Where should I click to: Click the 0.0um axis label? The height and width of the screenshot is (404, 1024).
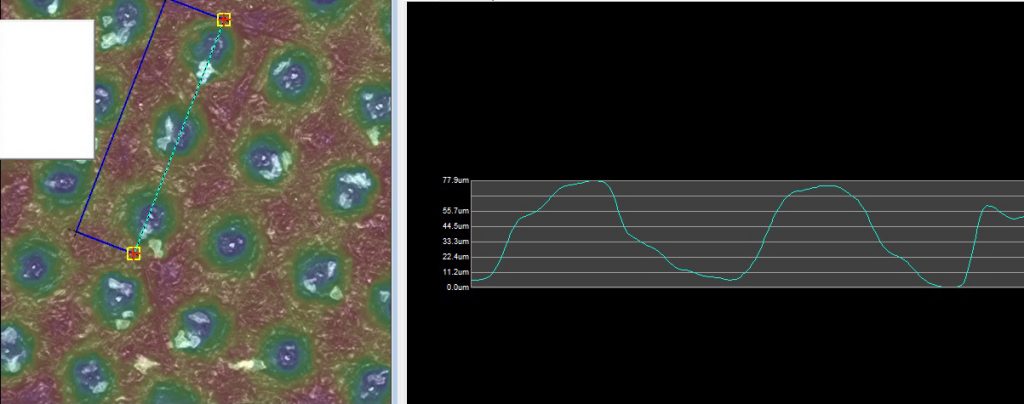458,287
